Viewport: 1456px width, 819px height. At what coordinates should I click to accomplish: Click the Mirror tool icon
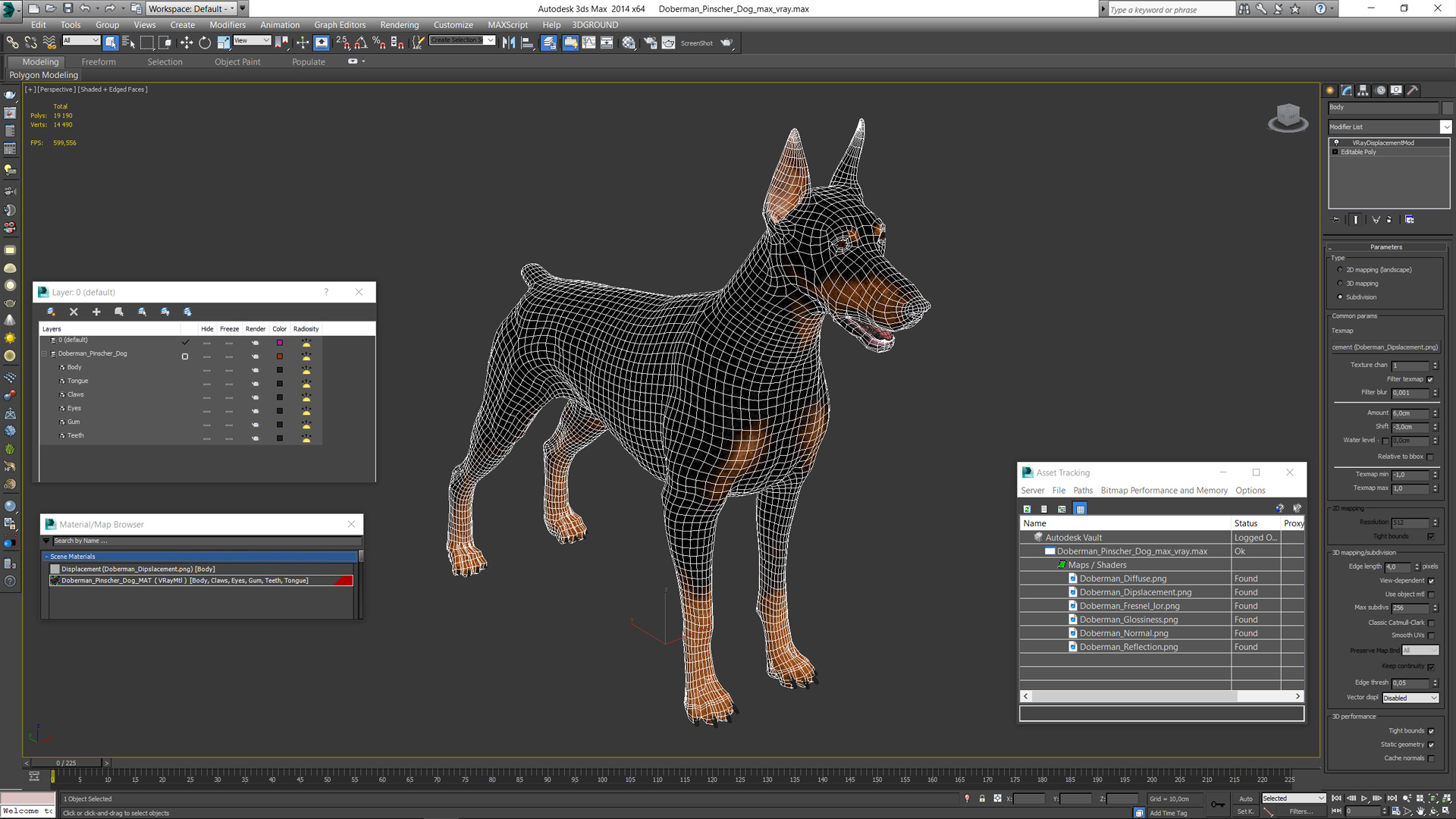(509, 42)
